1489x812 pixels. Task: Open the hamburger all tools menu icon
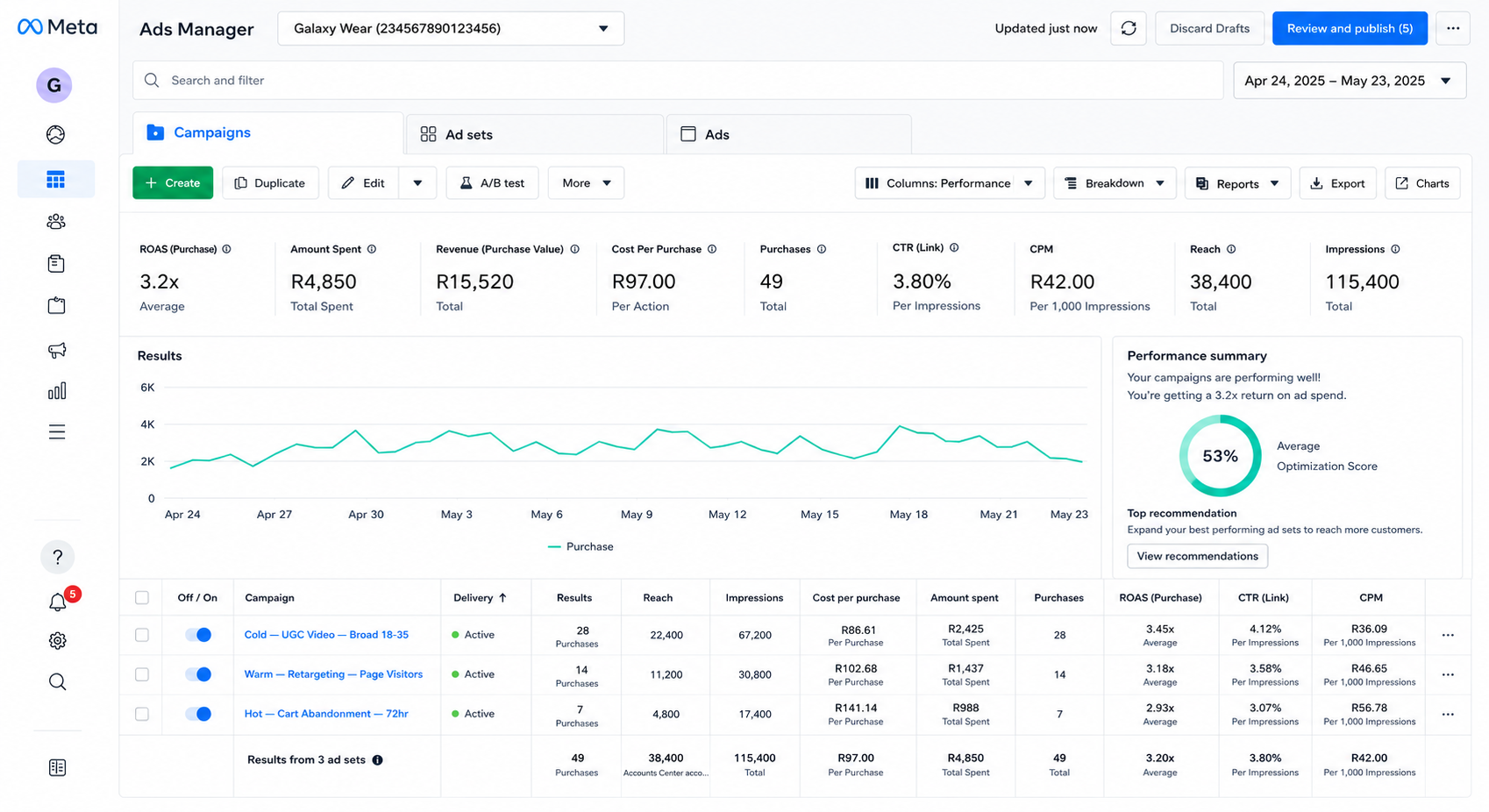click(x=56, y=432)
